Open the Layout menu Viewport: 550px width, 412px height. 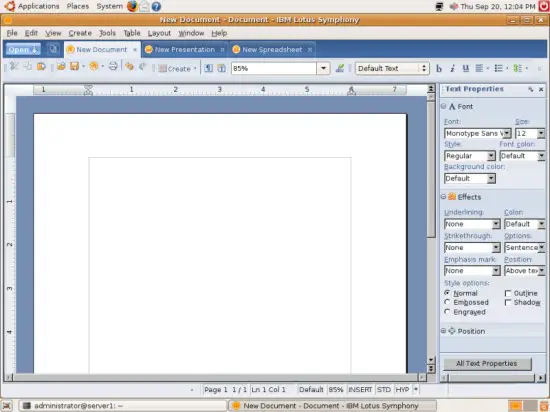159,33
